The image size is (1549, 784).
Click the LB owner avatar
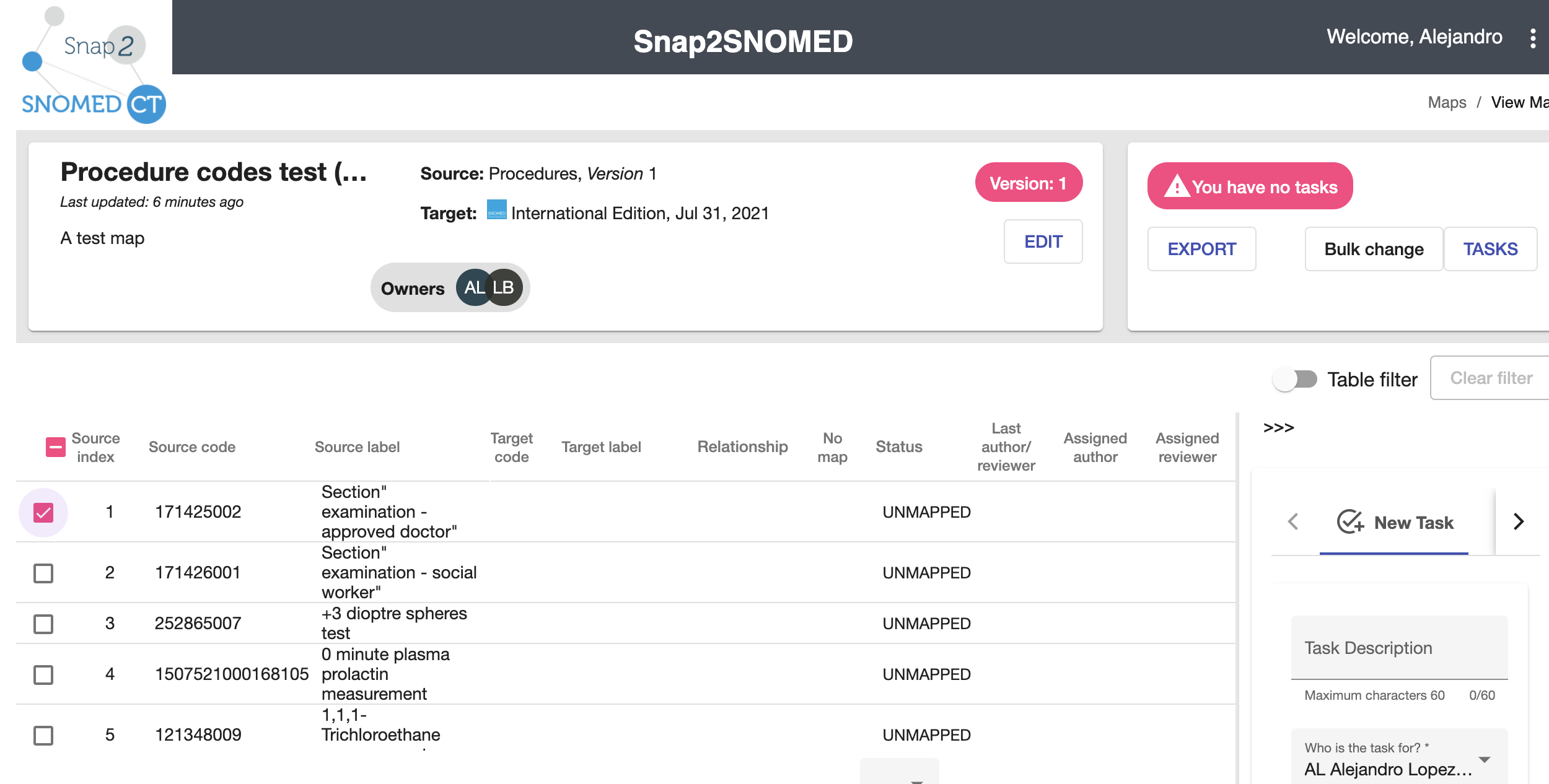point(504,288)
